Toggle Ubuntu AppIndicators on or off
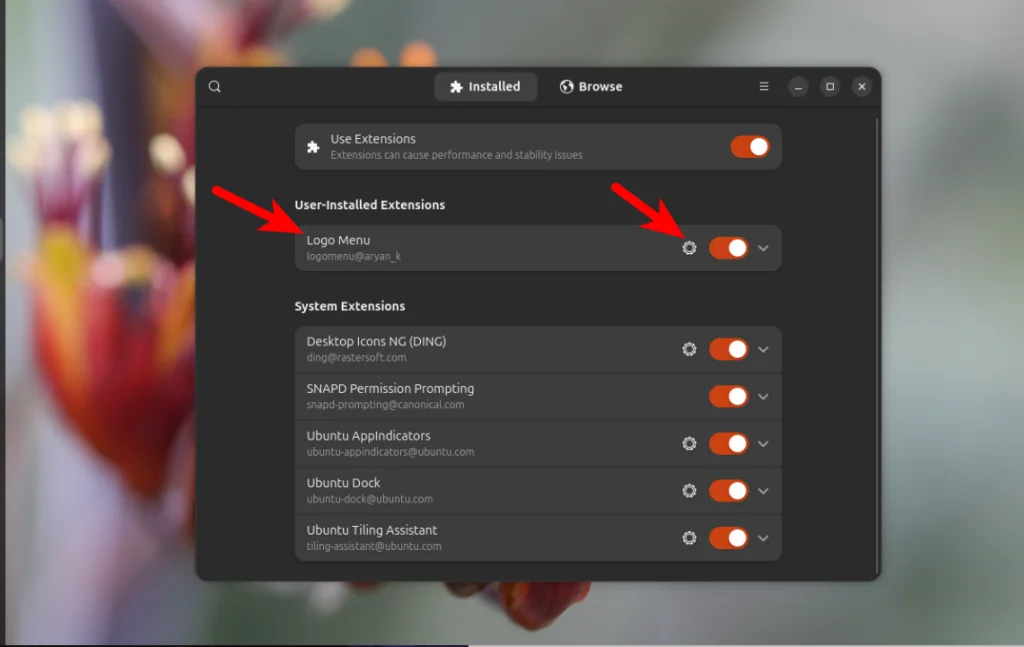 pos(730,443)
